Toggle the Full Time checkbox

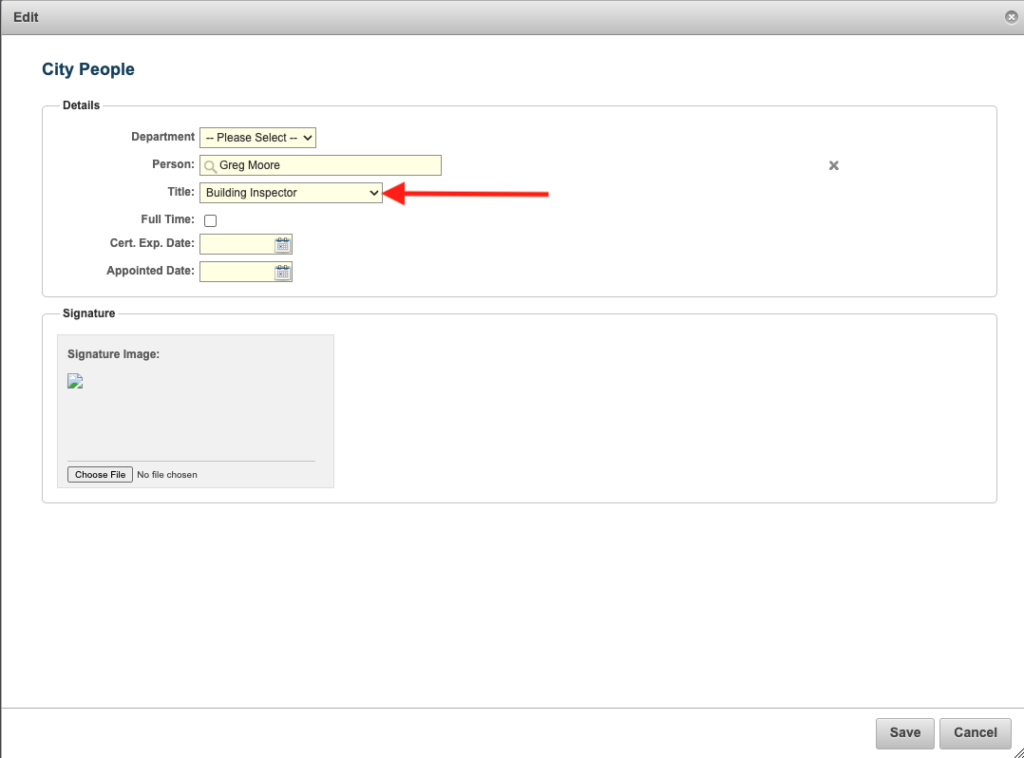pyautogui.click(x=210, y=221)
